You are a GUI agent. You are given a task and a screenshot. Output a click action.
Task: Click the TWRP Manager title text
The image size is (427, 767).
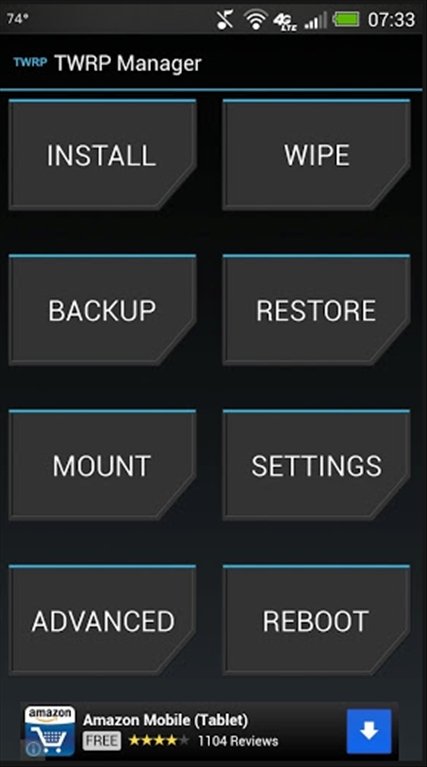[x=128, y=64]
